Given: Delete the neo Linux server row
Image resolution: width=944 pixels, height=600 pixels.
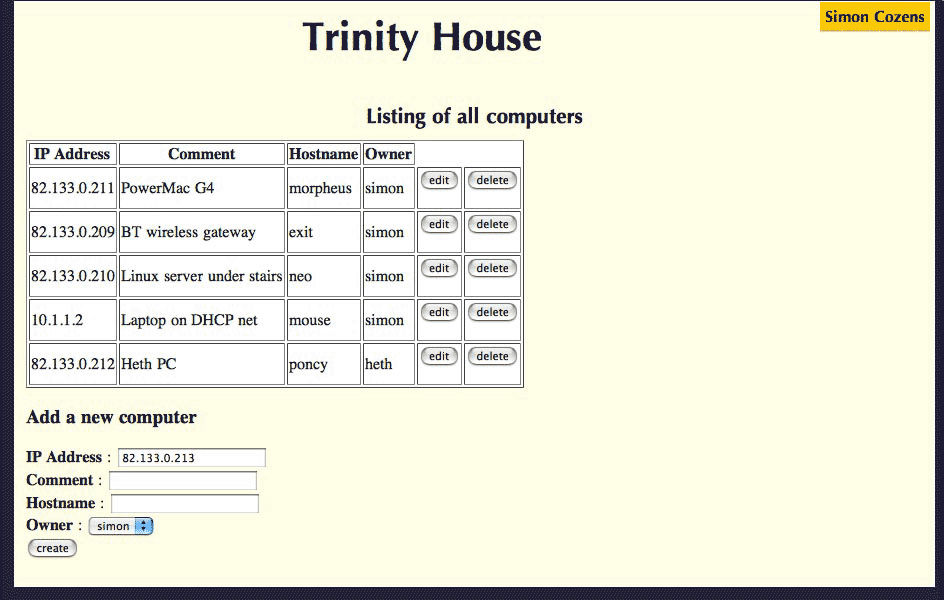Looking at the screenshot, I should coord(492,269).
